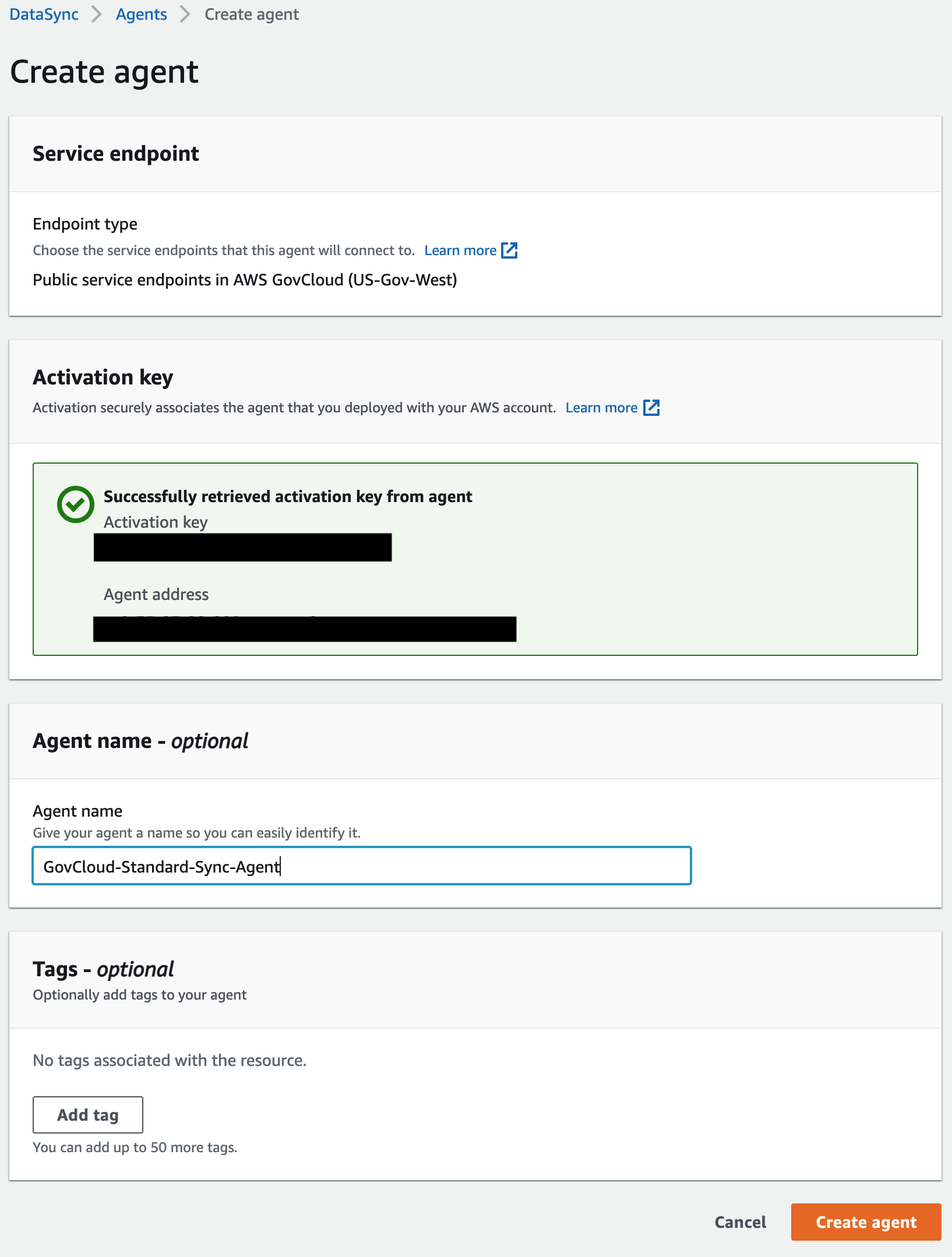This screenshot has width=952, height=1257.
Task: Click external link icon beside Endpoint type Learn more
Action: tap(510, 250)
